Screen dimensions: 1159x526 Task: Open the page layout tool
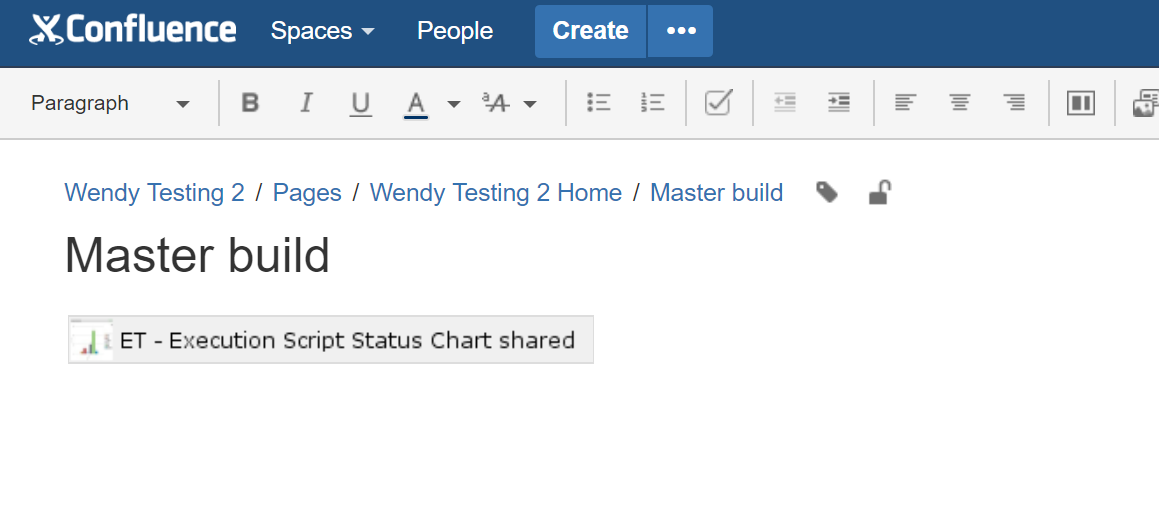1081,103
